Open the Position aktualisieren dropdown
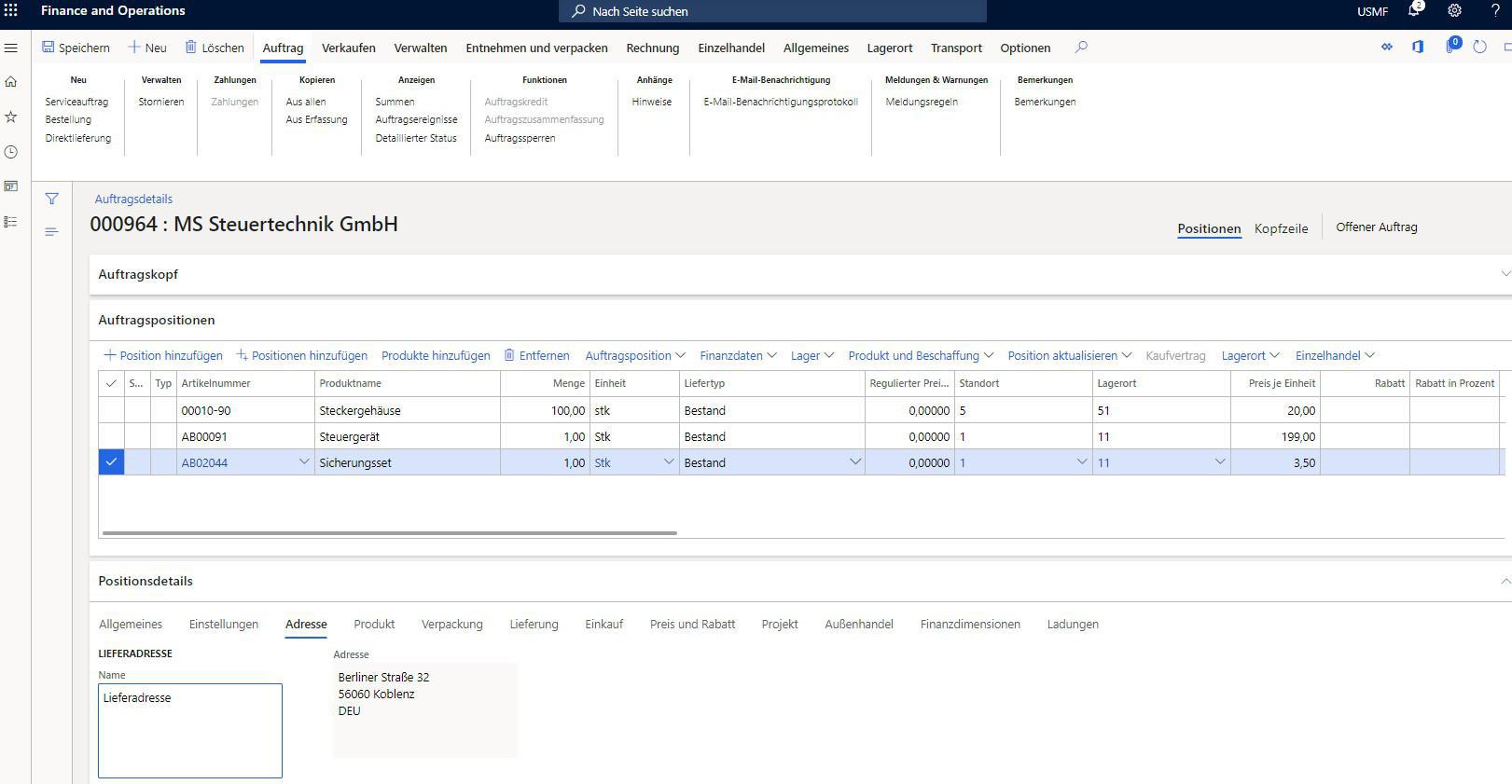Viewport: 1512px width, 784px height. (x=1069, y=355)
